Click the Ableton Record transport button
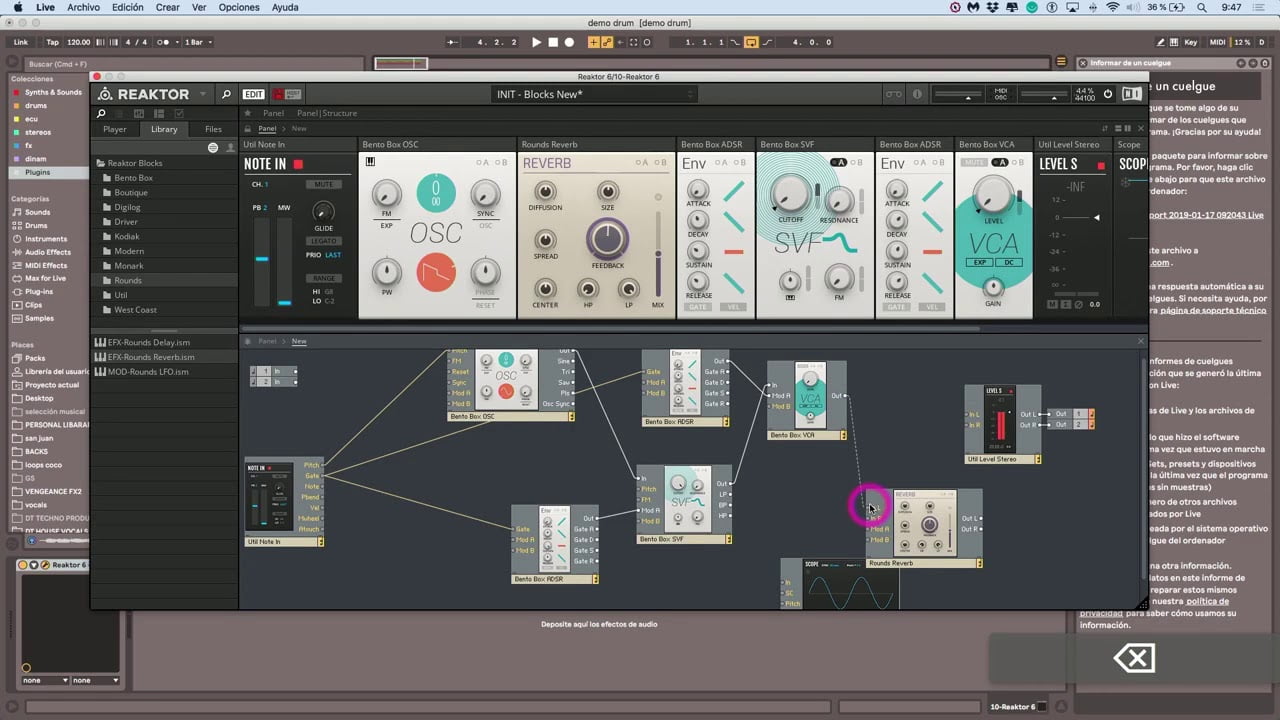Screen dimensions: 1280x720 569,42
